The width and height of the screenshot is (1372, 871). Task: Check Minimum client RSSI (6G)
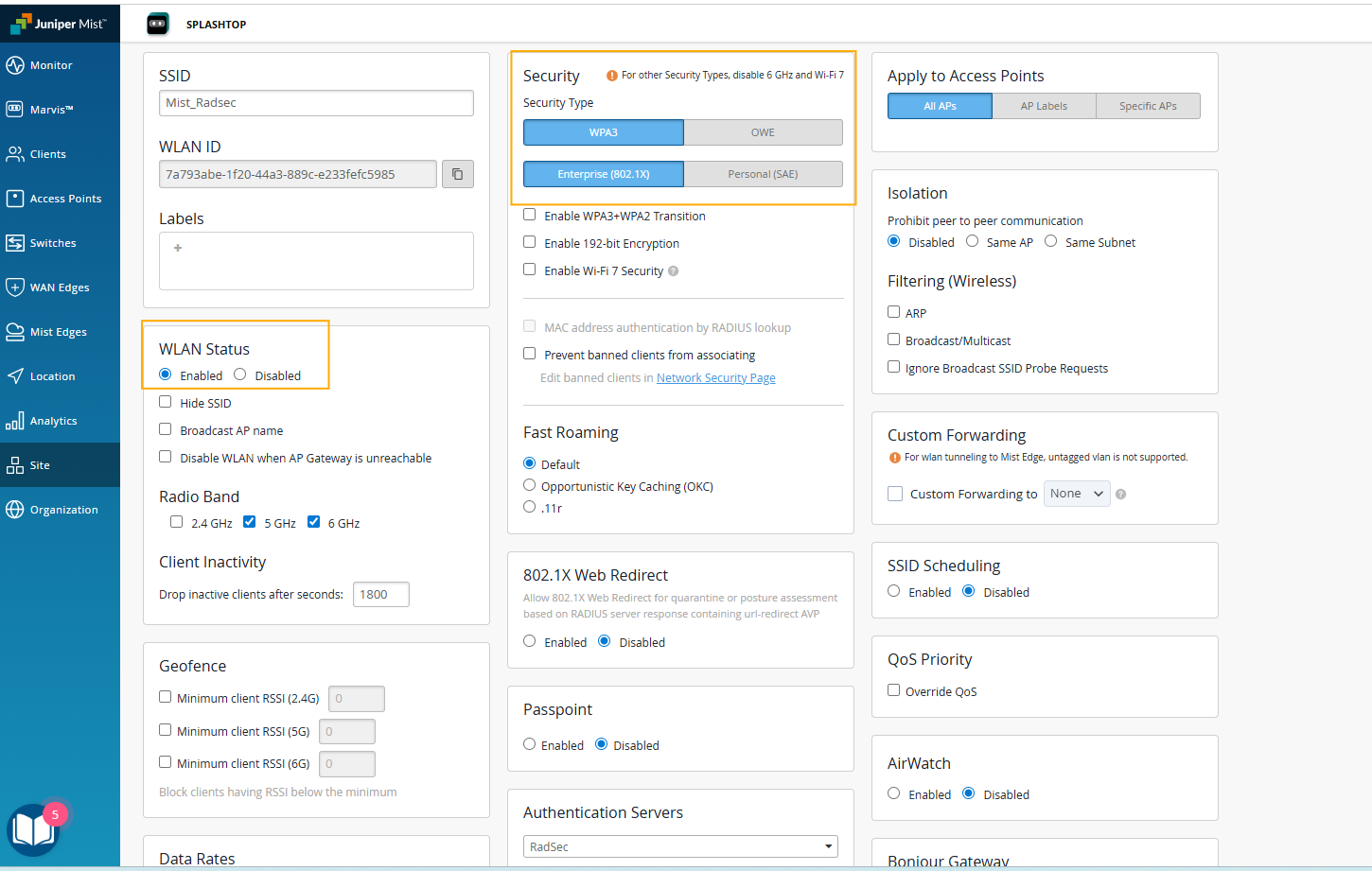coord(166,762)
